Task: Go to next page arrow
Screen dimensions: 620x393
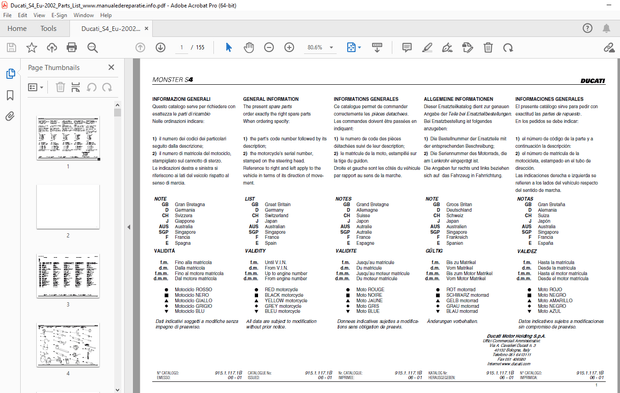Action: pyautogui.click(x=161, y=47)
